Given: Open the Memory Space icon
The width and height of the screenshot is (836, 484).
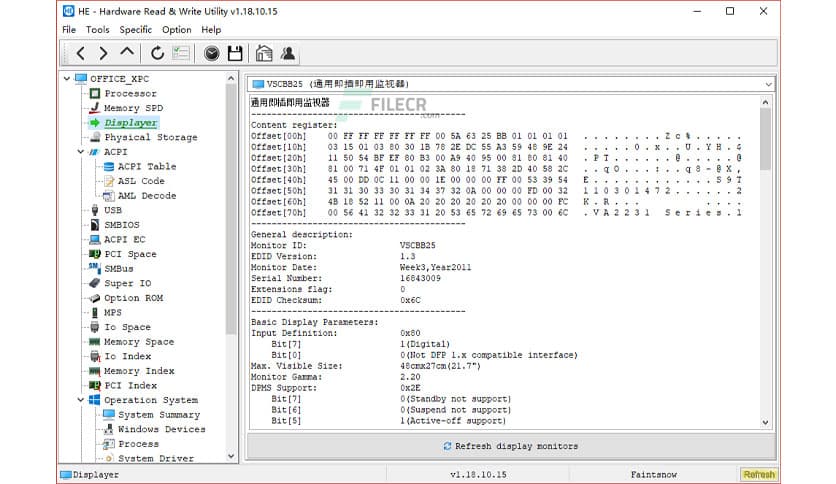Looking at the screenshot, I should (95, 342).
